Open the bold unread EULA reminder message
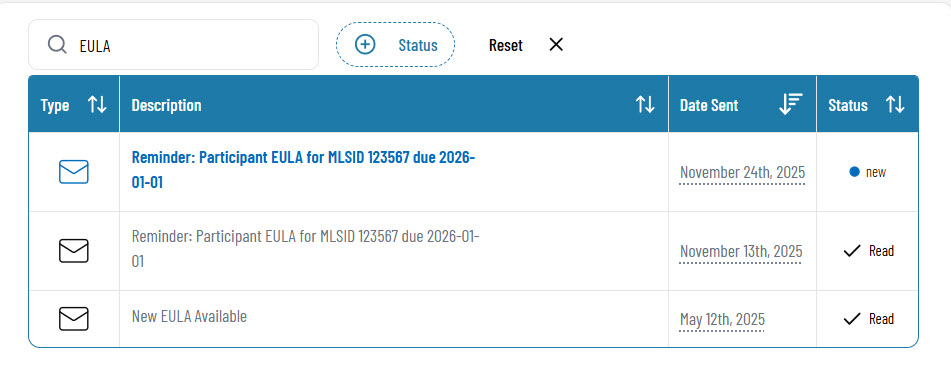 pyautogui.click(x=303, y=170)
